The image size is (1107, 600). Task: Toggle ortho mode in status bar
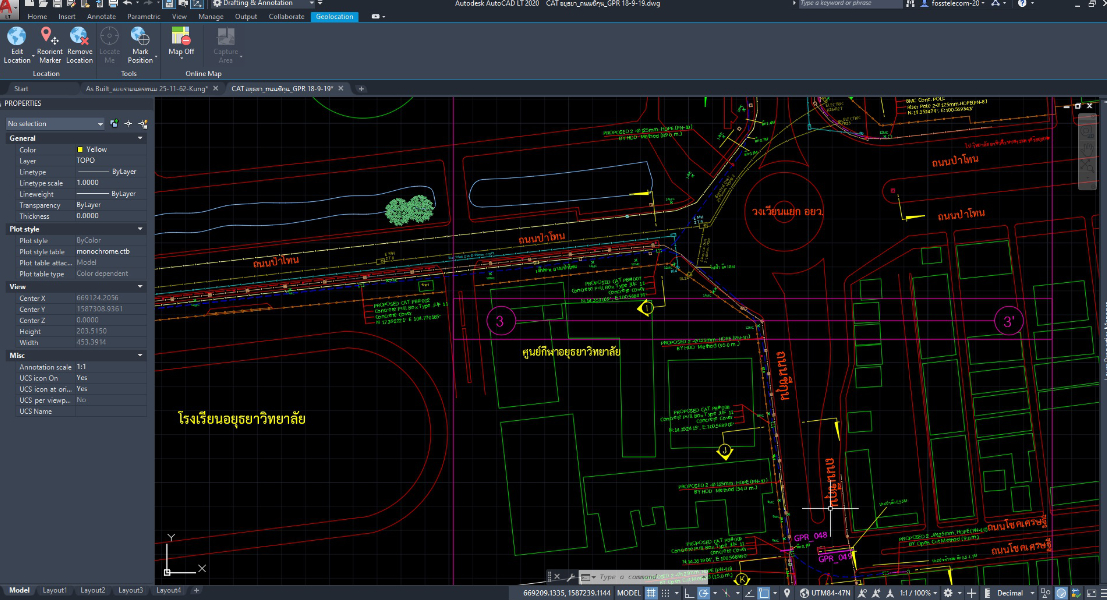coord(689,593)
